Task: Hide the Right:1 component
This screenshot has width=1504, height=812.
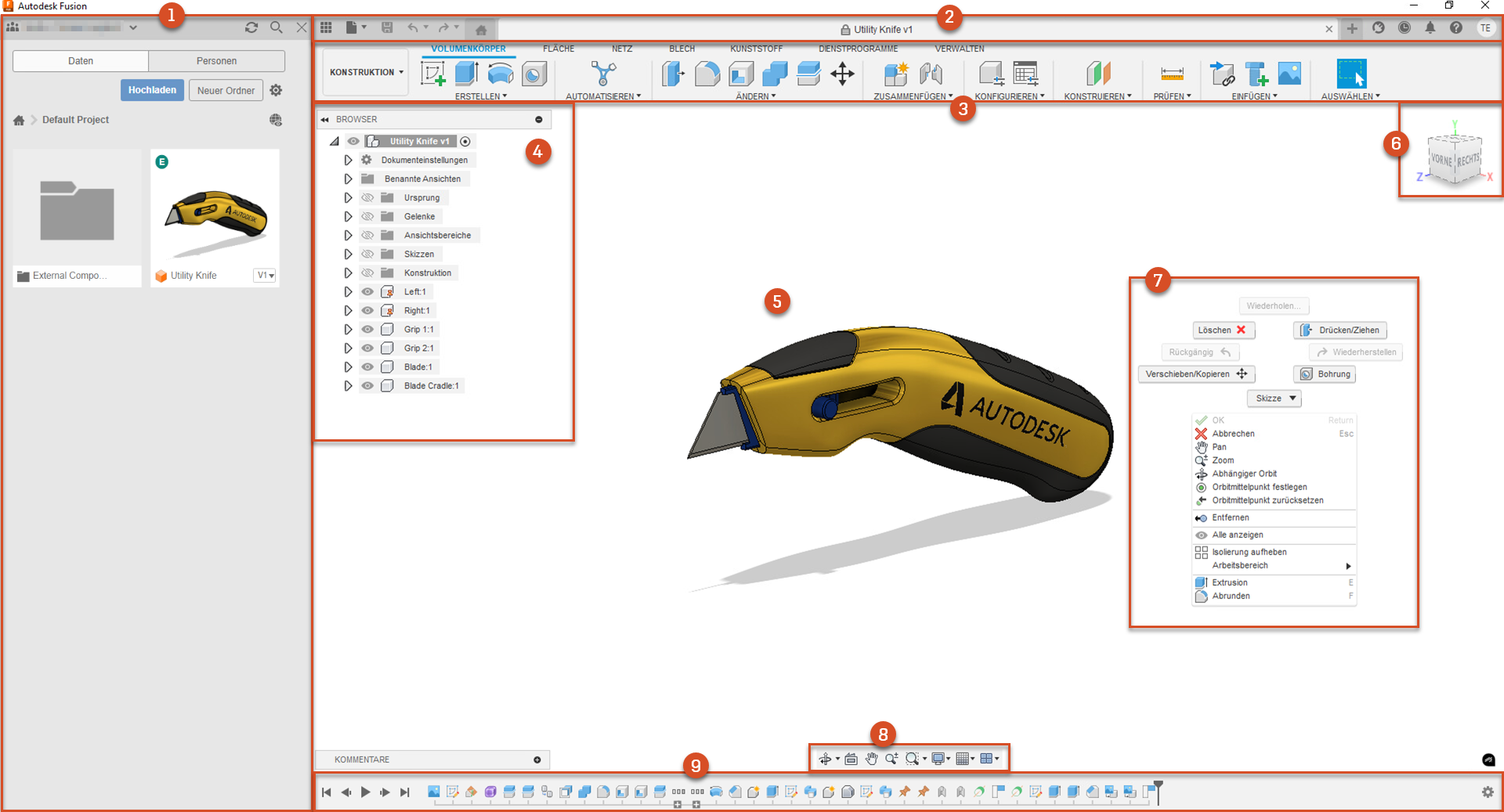Action: pos(367,310)
